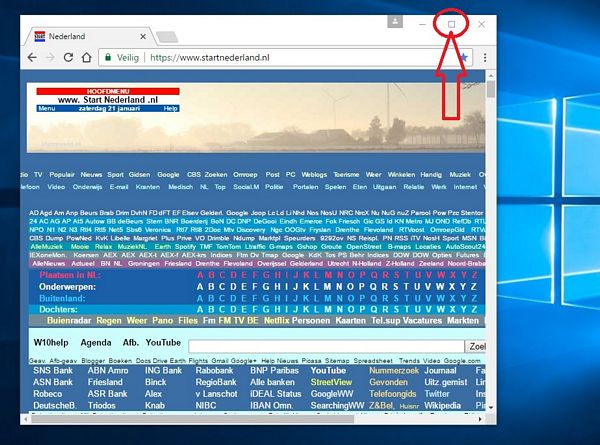
Task: Click the vertical scrollbar down arrow
Action: [x=491, y=408]
